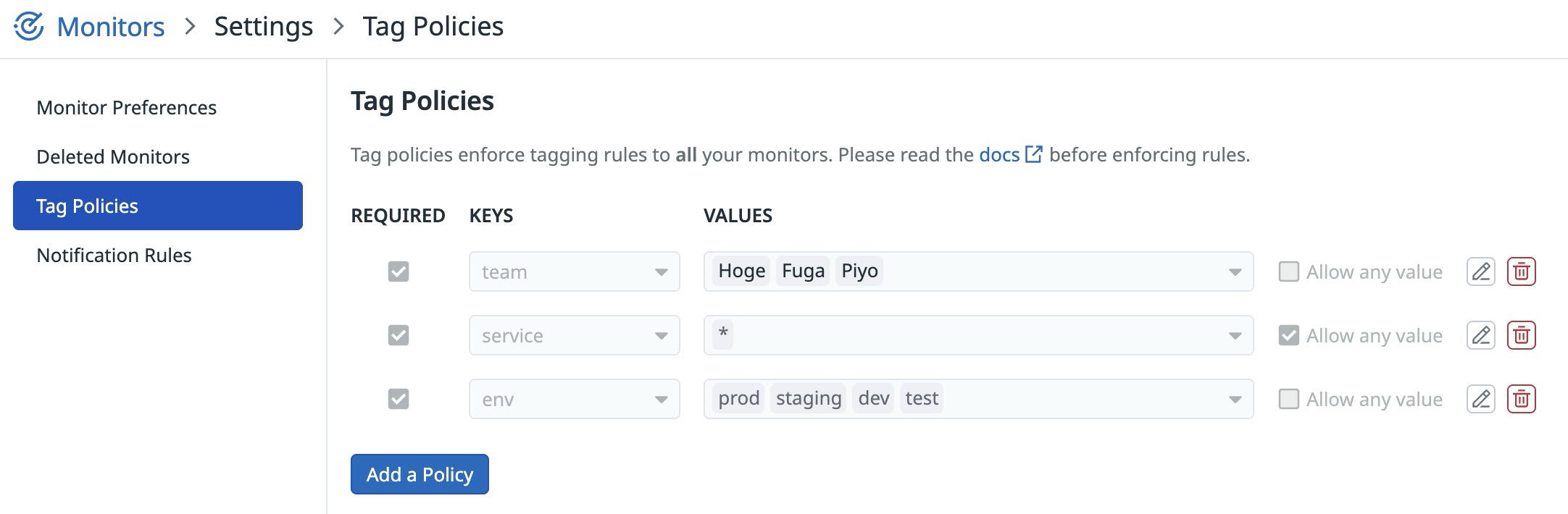Go to Notification Rules settings

point(114,255)
